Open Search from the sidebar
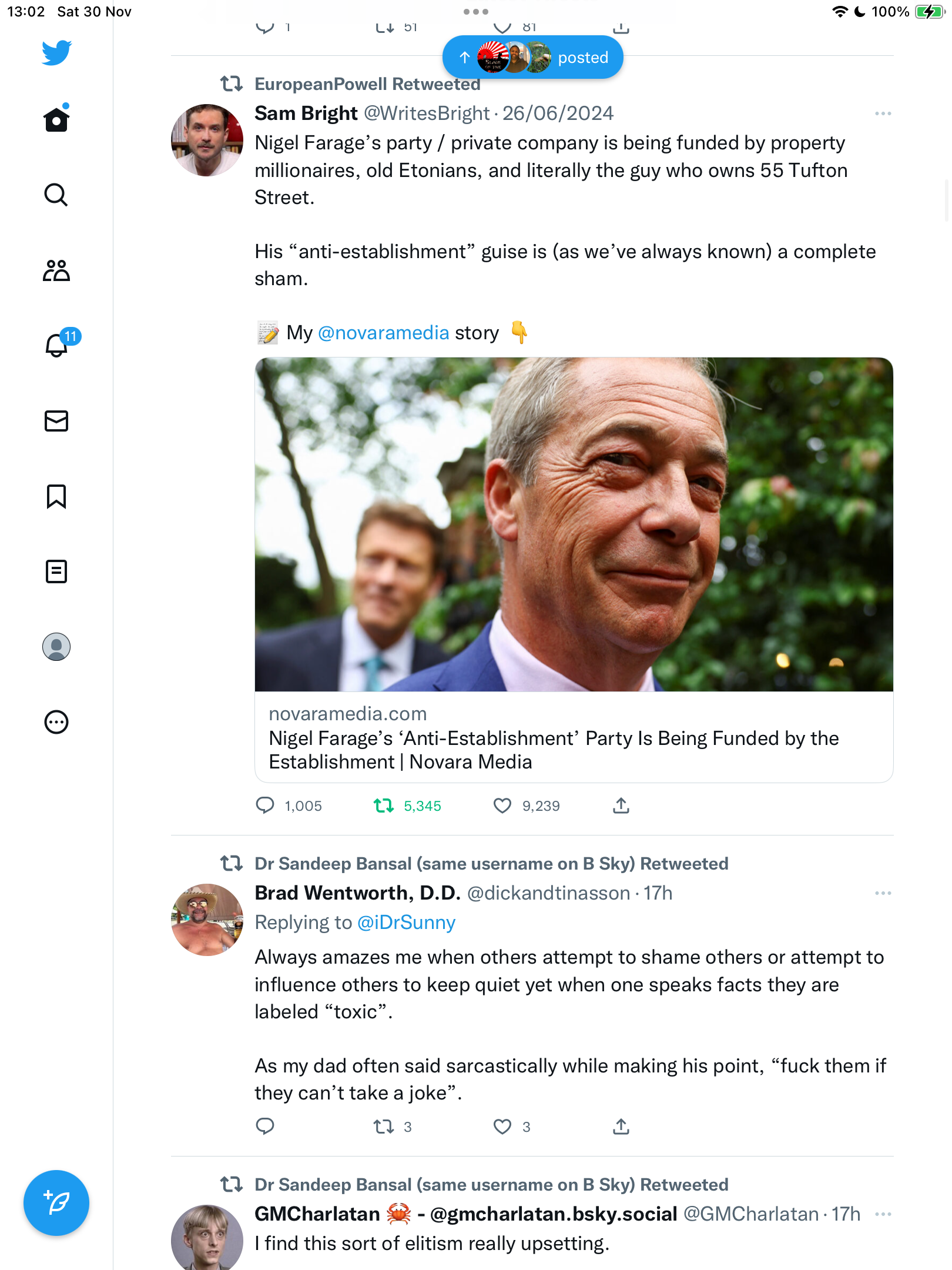 coord(56,195)
